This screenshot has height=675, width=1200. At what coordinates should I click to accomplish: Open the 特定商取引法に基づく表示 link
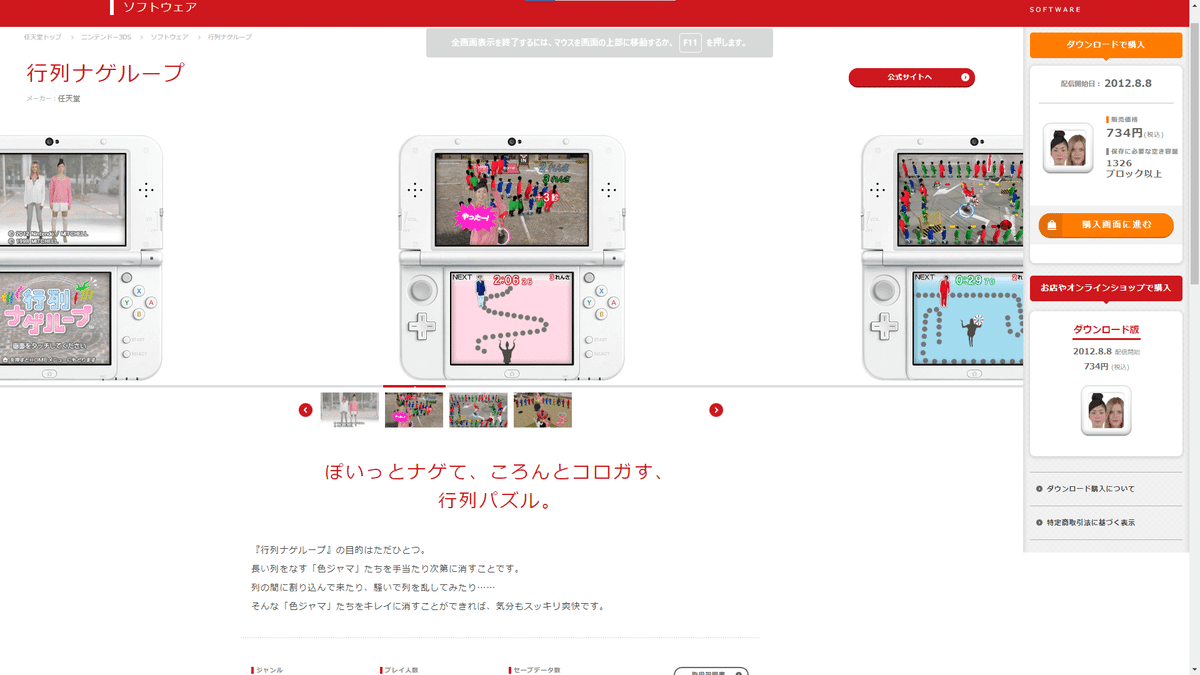point(1091,523)
